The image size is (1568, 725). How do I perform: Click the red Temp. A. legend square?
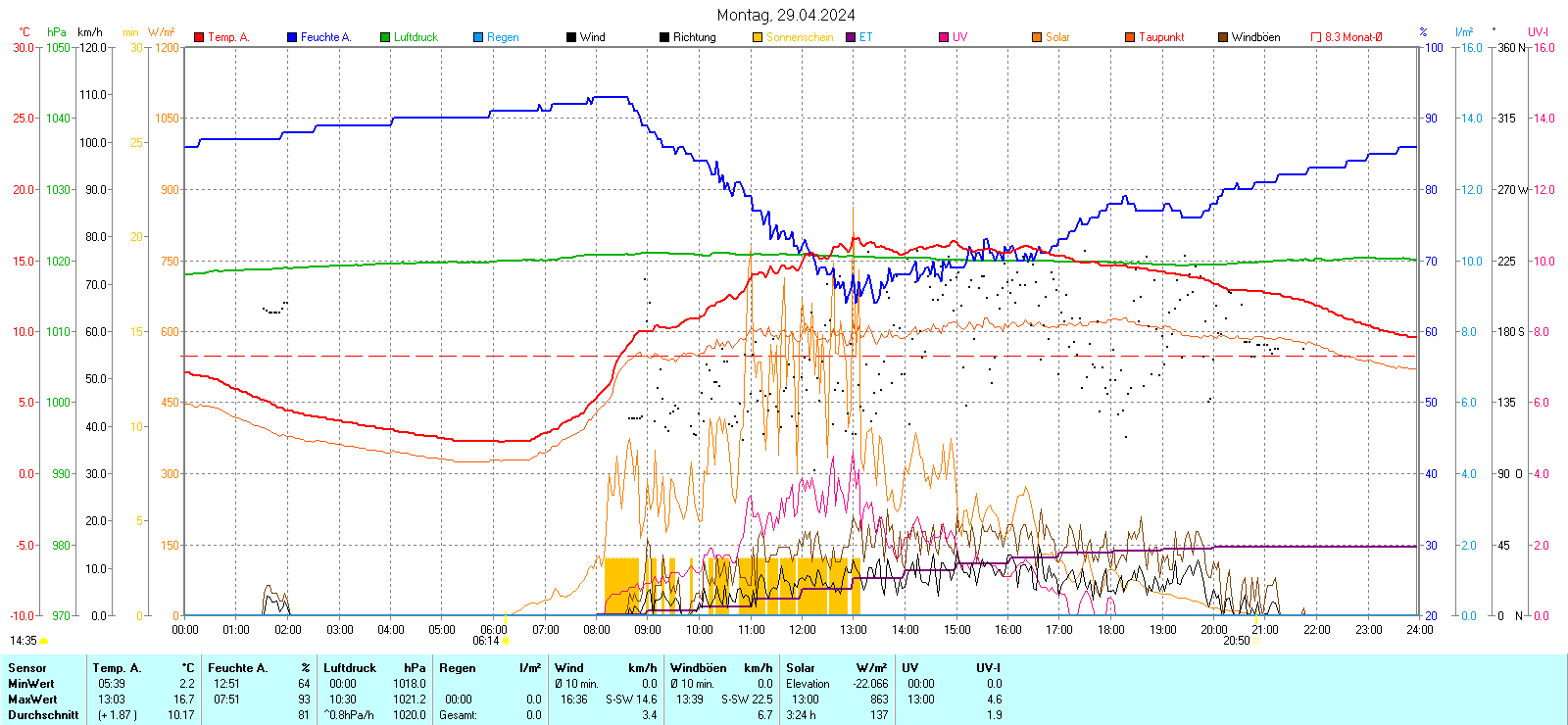pyautogui.click(x=199, y=37)
